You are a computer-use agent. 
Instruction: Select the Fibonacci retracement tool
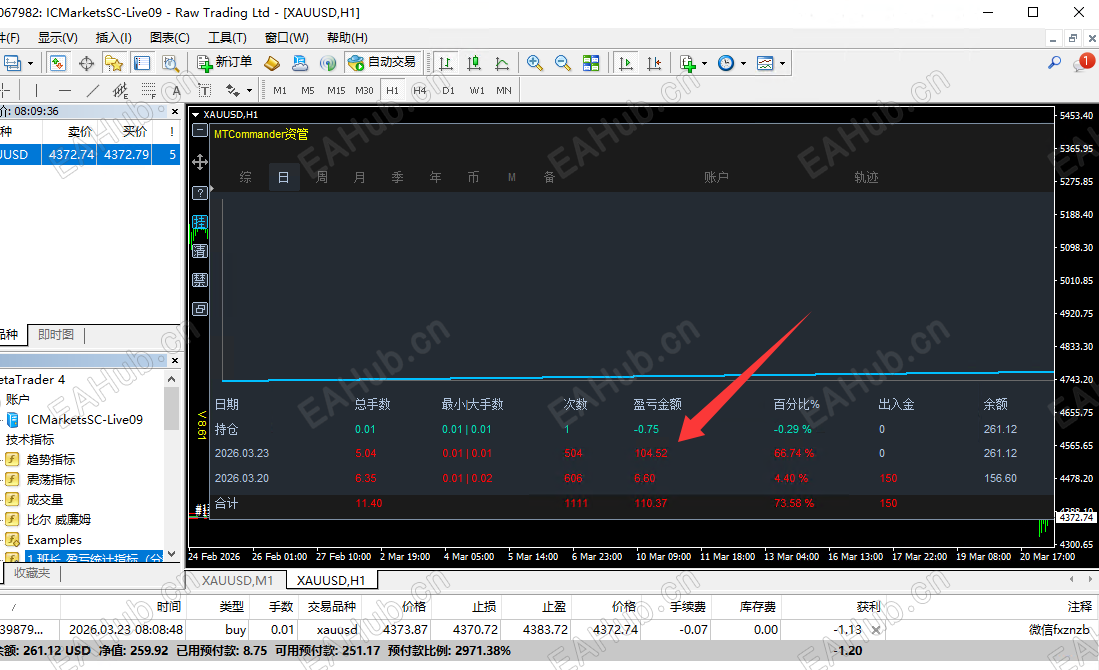click(149, 90)
